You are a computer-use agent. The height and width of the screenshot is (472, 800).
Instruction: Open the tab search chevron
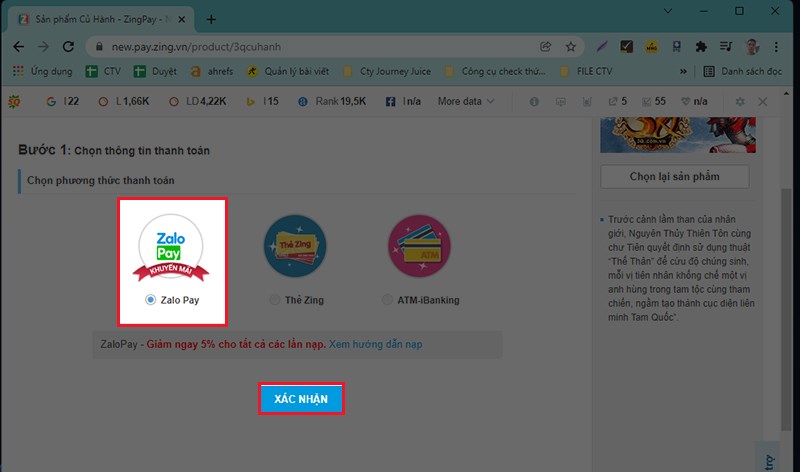(x=667, y=11)
